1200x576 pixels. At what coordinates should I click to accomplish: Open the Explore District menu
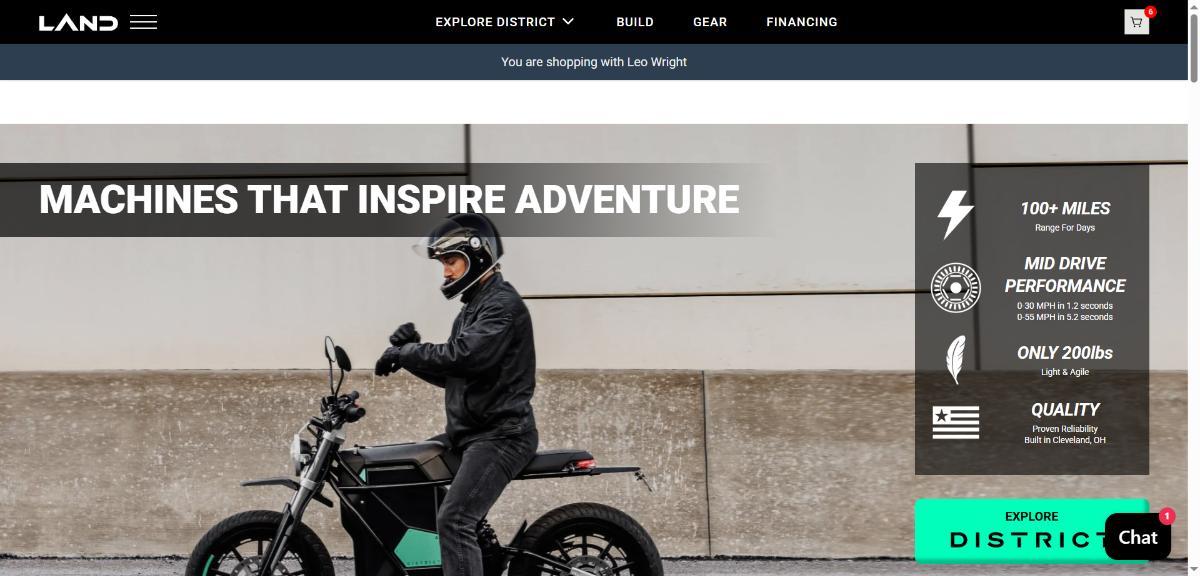click(x=495, y=22)
